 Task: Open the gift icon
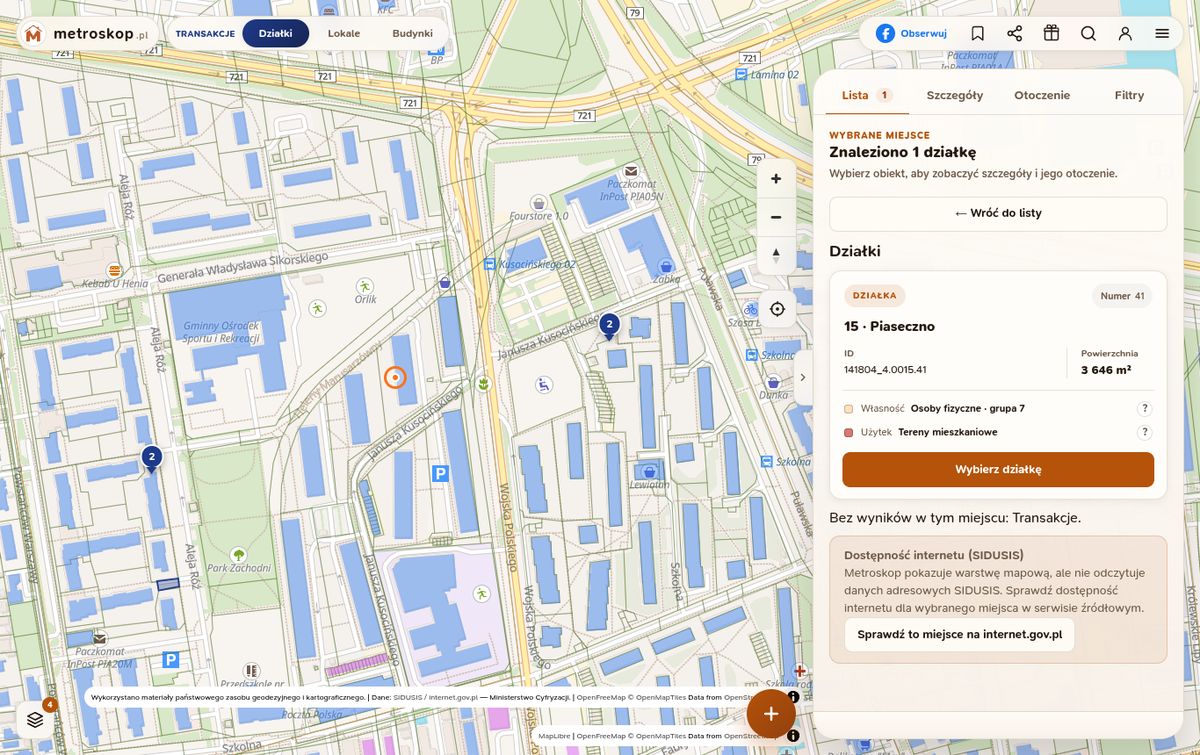click(1051, 33)
